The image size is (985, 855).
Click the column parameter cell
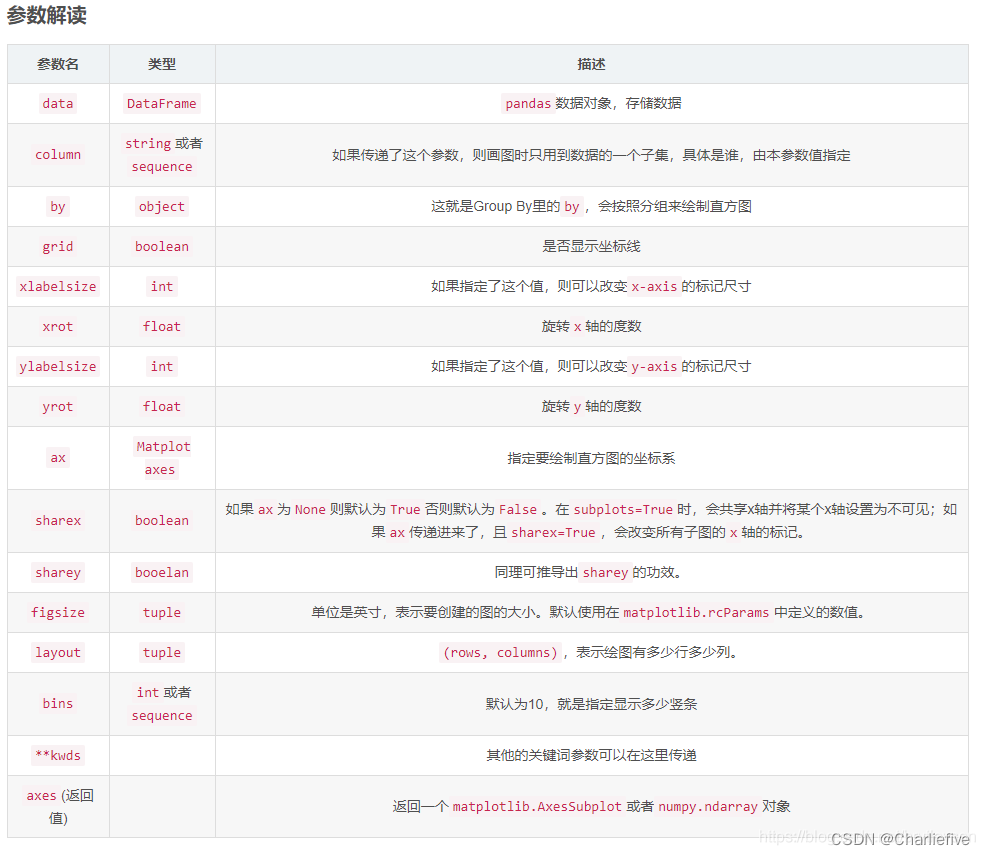[57, 154]
